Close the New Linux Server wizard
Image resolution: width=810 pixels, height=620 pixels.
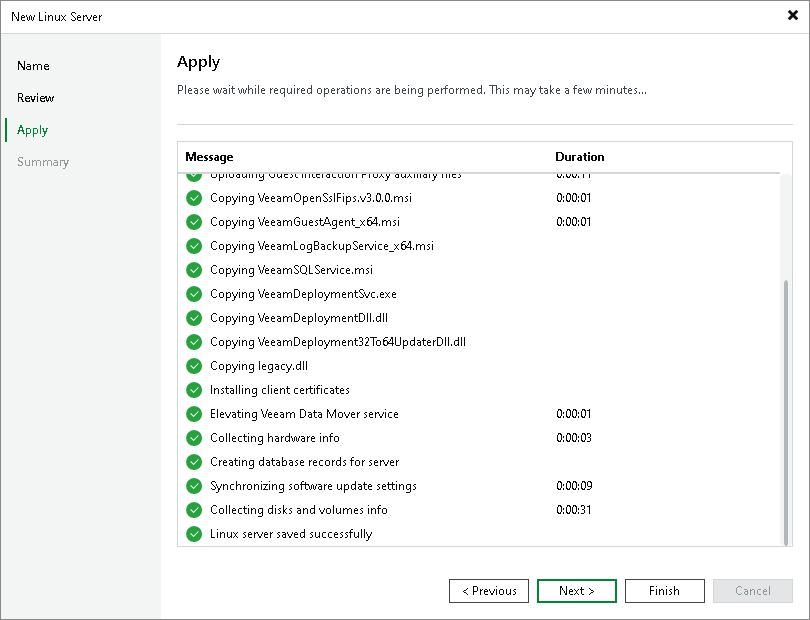coord(795,16)
